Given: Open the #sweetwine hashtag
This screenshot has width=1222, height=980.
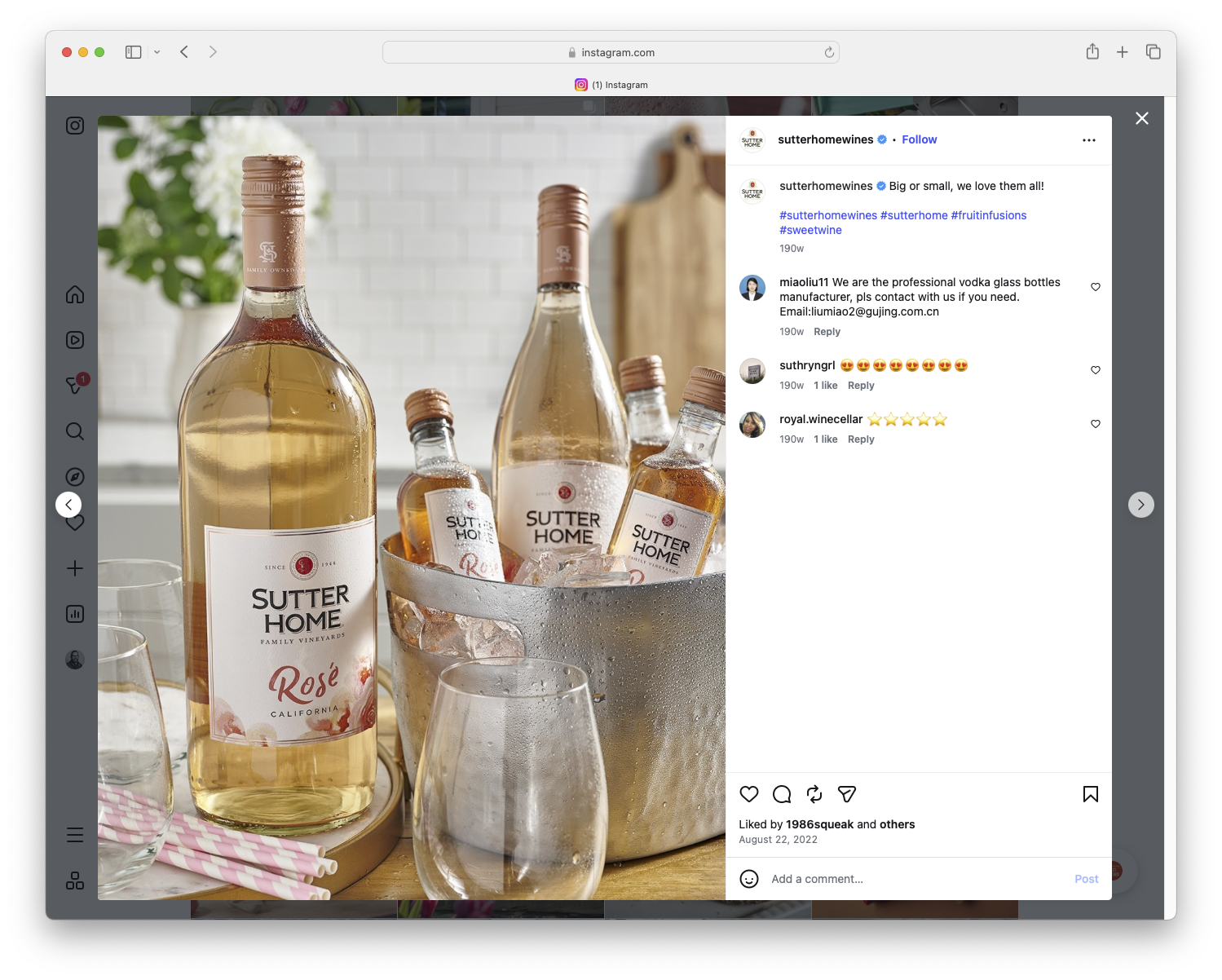Looking at the screenshot, I should coord(811,230).
